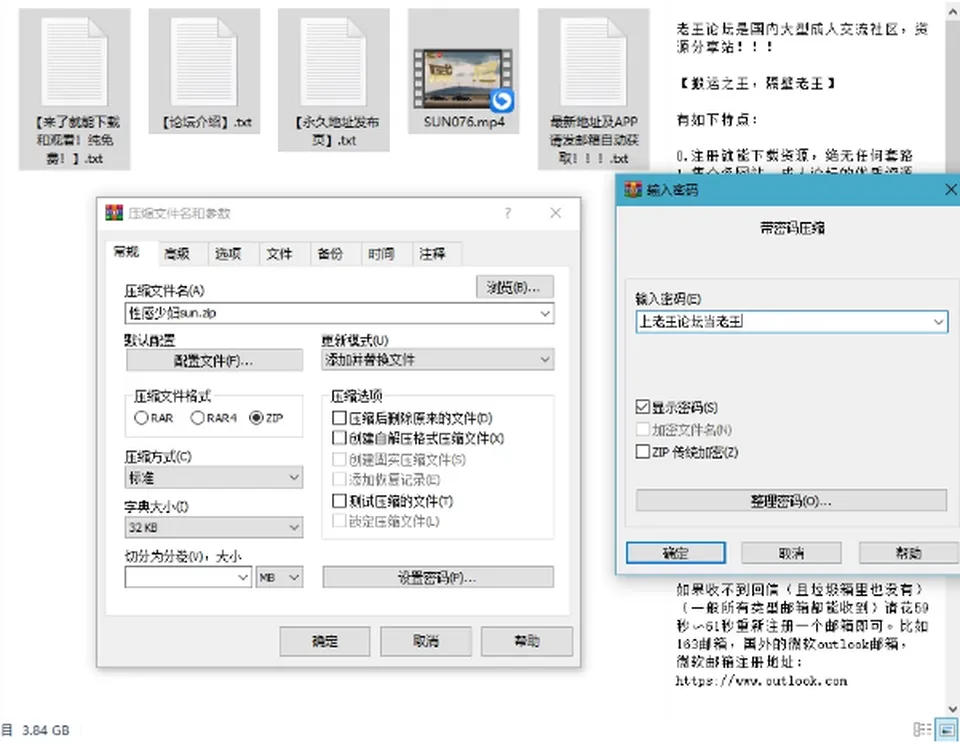Expand the password input history dropdown
This screenshot has height=743, width=960.
[x=938, y=322]
